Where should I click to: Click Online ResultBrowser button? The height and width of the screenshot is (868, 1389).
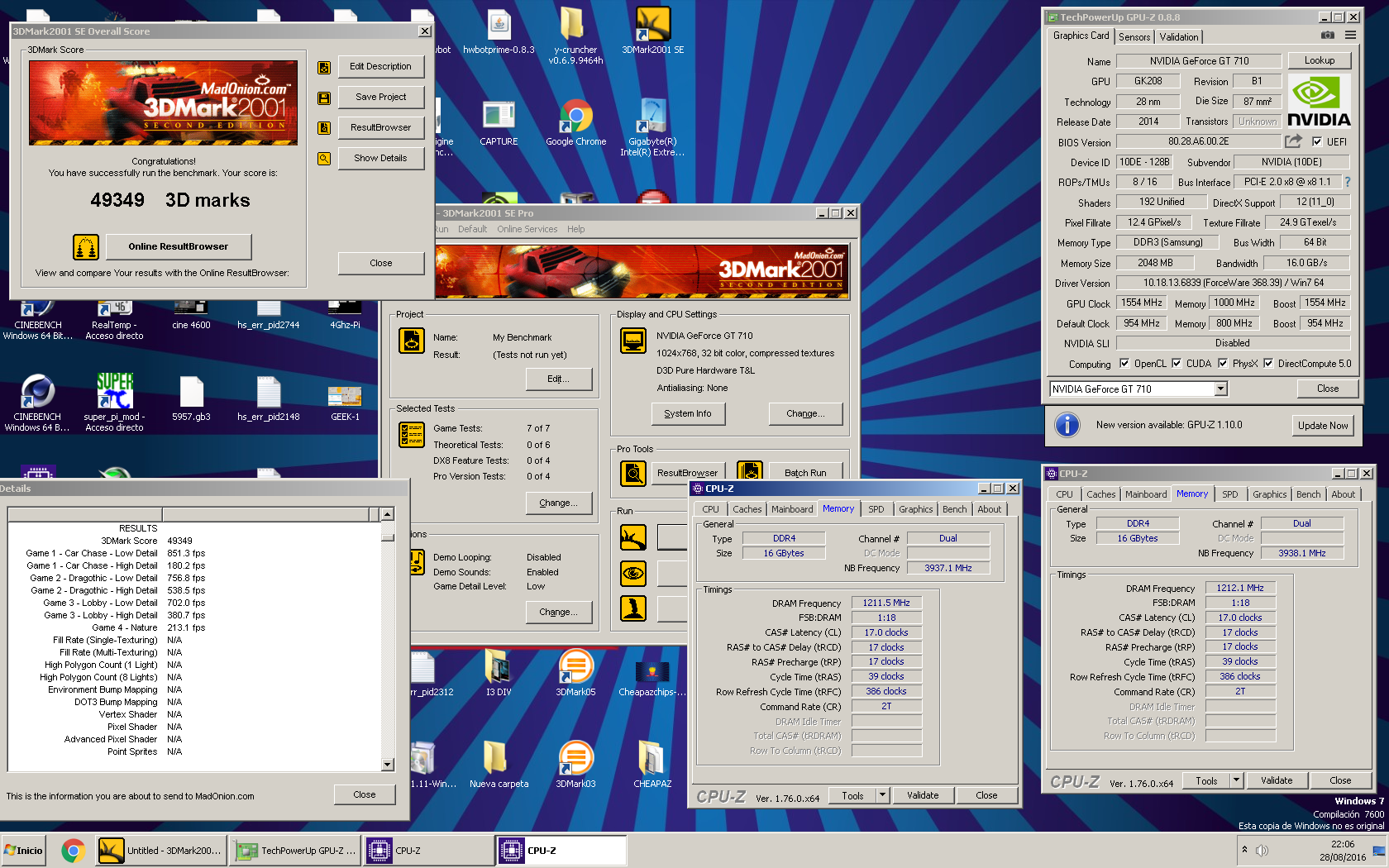(178, 246)
